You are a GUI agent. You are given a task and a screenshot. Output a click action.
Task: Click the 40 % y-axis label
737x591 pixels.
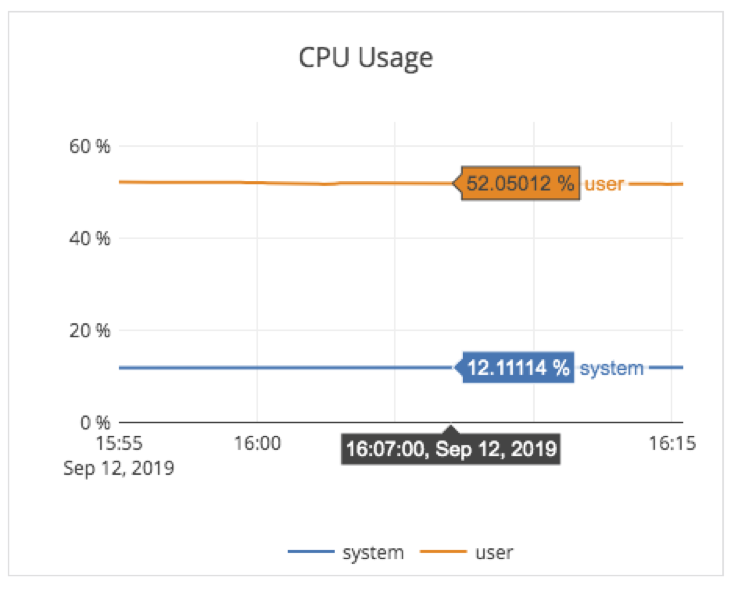tap(89, 238)
